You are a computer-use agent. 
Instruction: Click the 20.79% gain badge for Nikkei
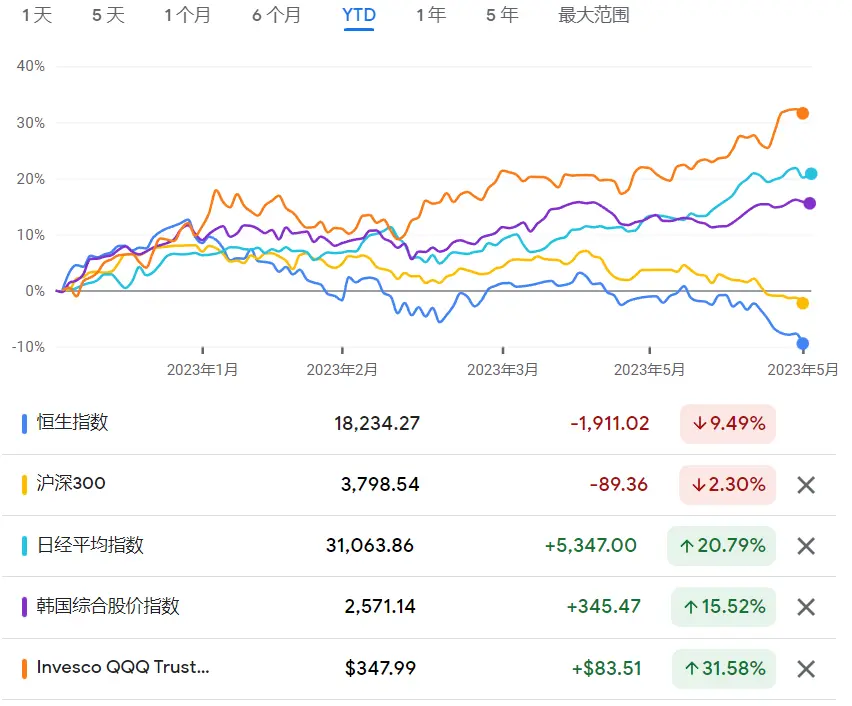[x=722, y=546]
